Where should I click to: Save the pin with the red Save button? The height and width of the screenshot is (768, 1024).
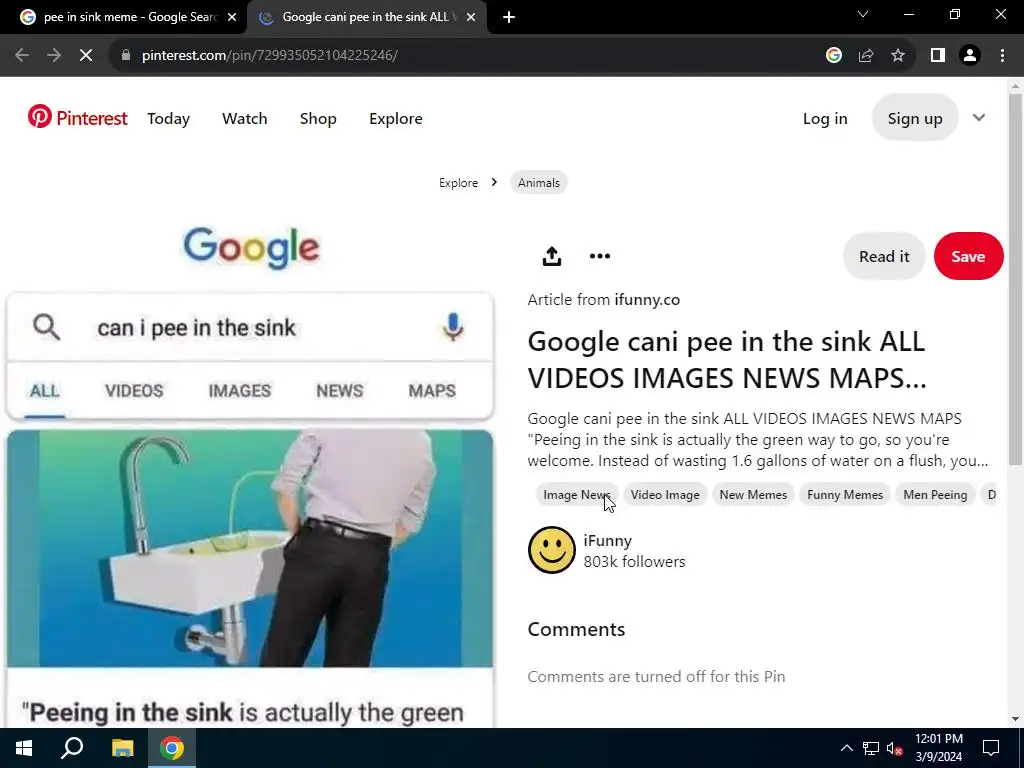point(968,256)
